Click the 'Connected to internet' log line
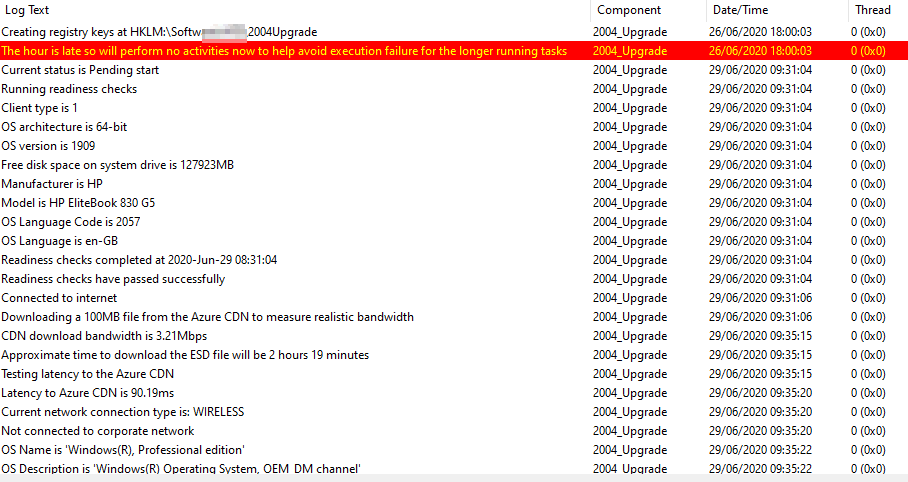908x482 pixels. point(59,298)
